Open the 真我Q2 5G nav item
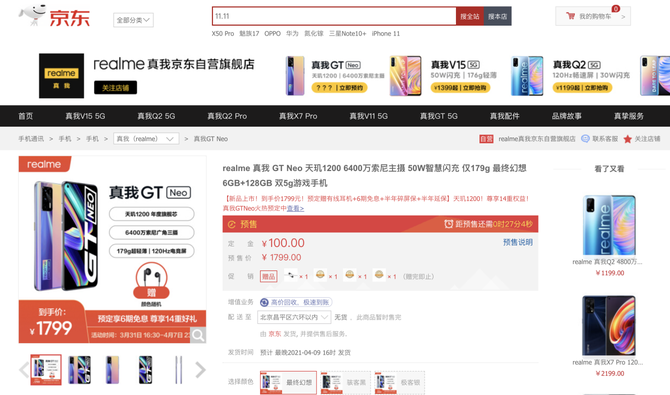 point(156,116)
